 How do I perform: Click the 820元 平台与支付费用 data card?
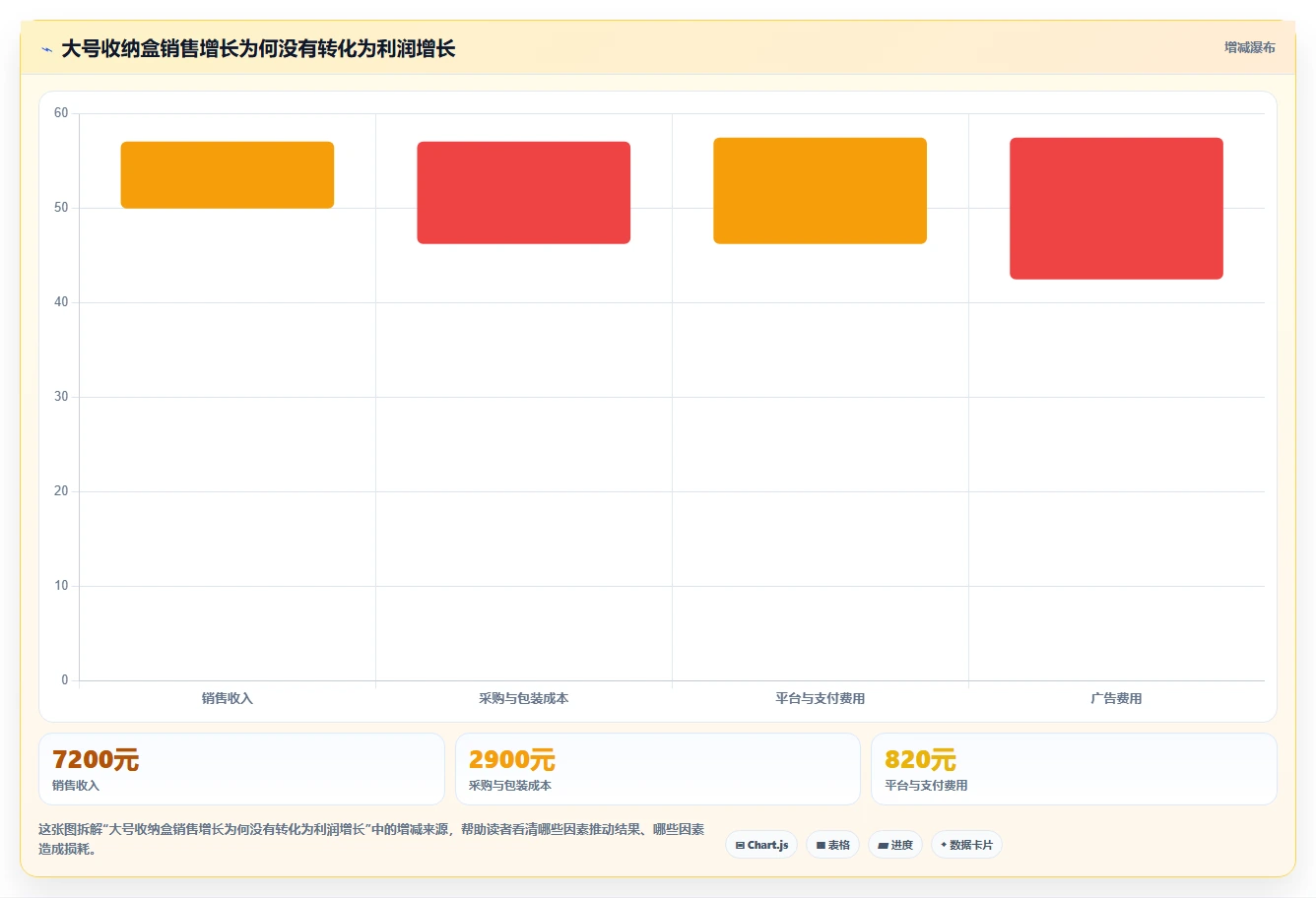(x=1074, y=769)
